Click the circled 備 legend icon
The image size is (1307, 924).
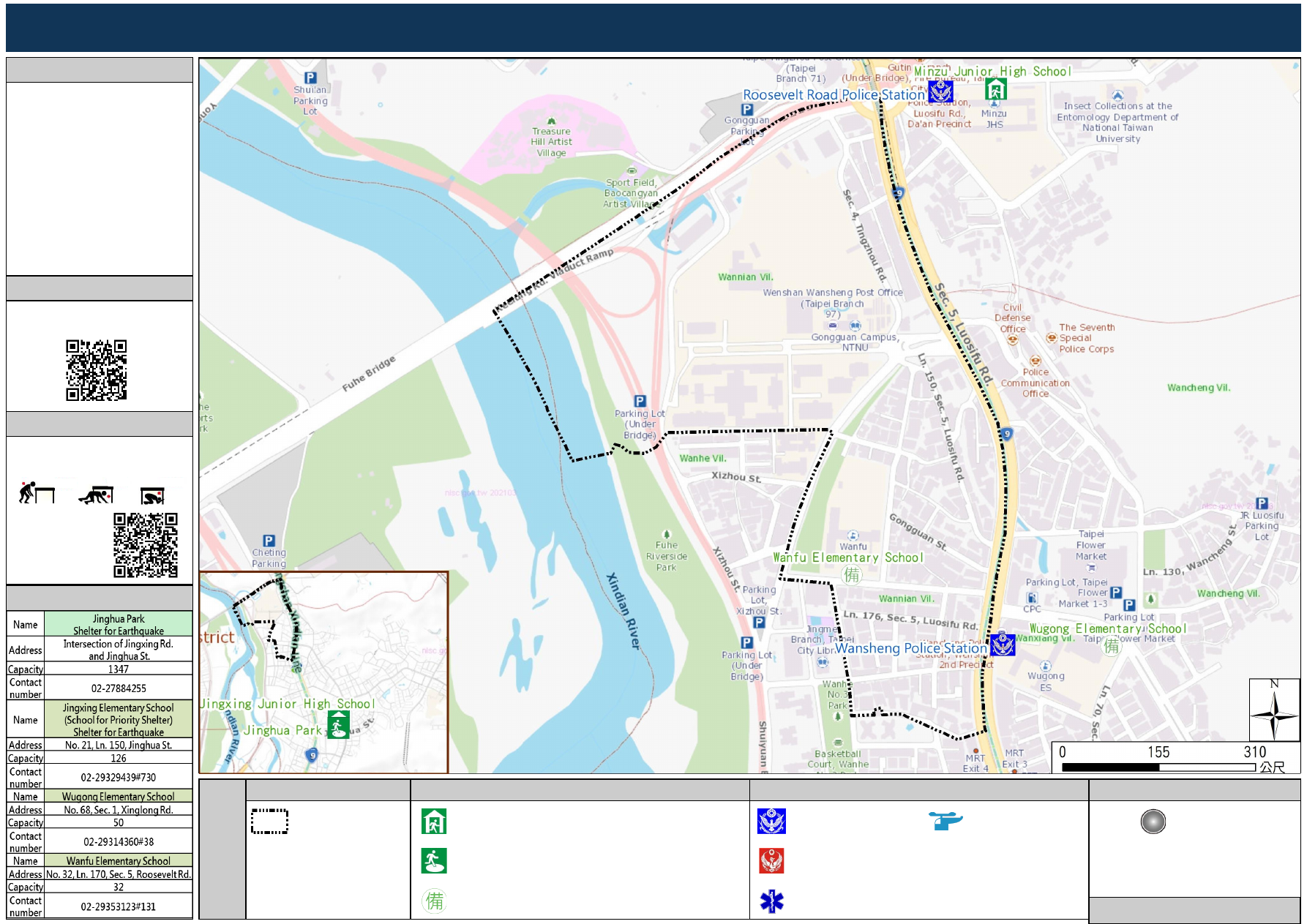435,901
